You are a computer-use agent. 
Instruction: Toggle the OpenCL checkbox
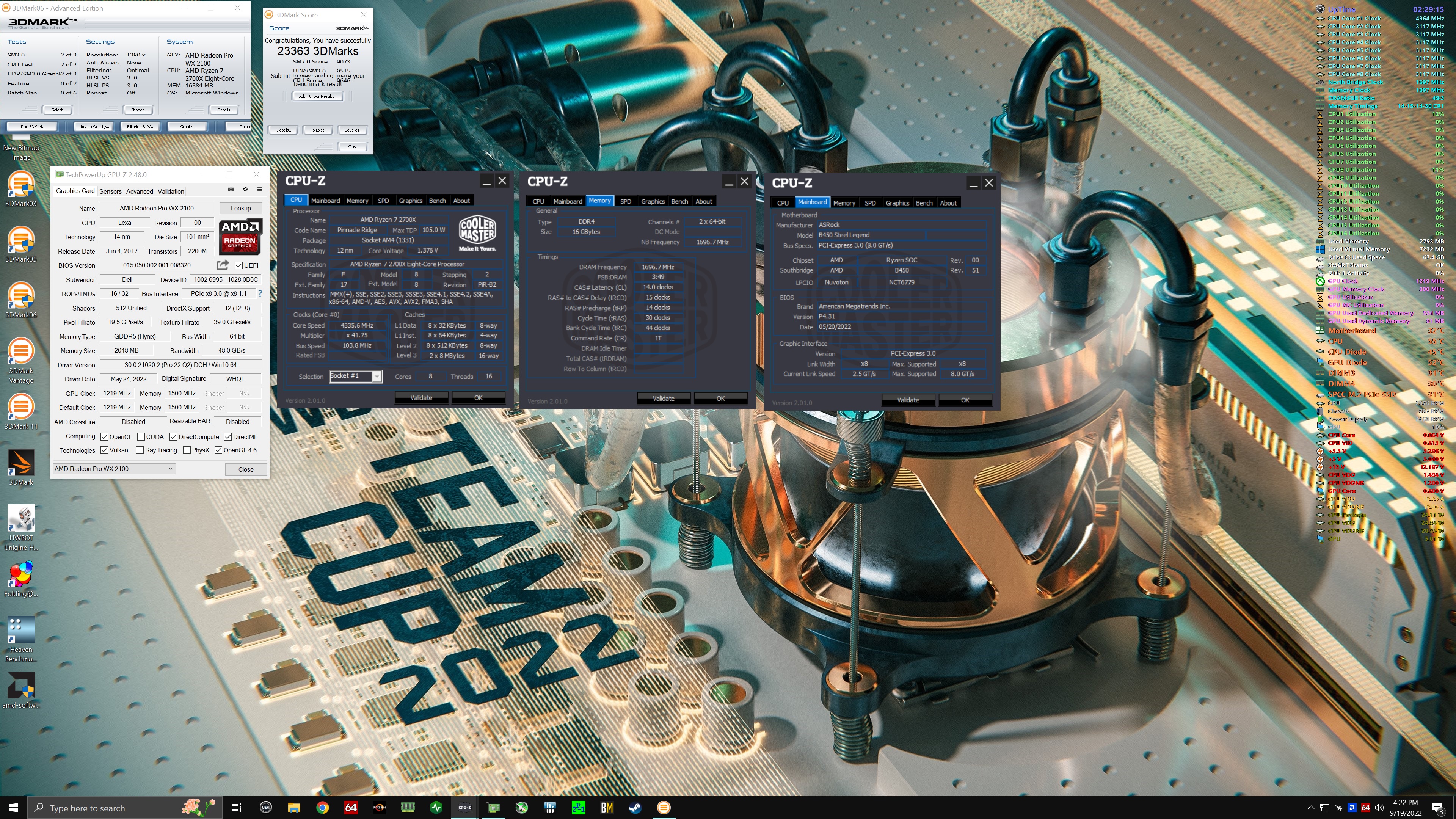click(104, 437)
